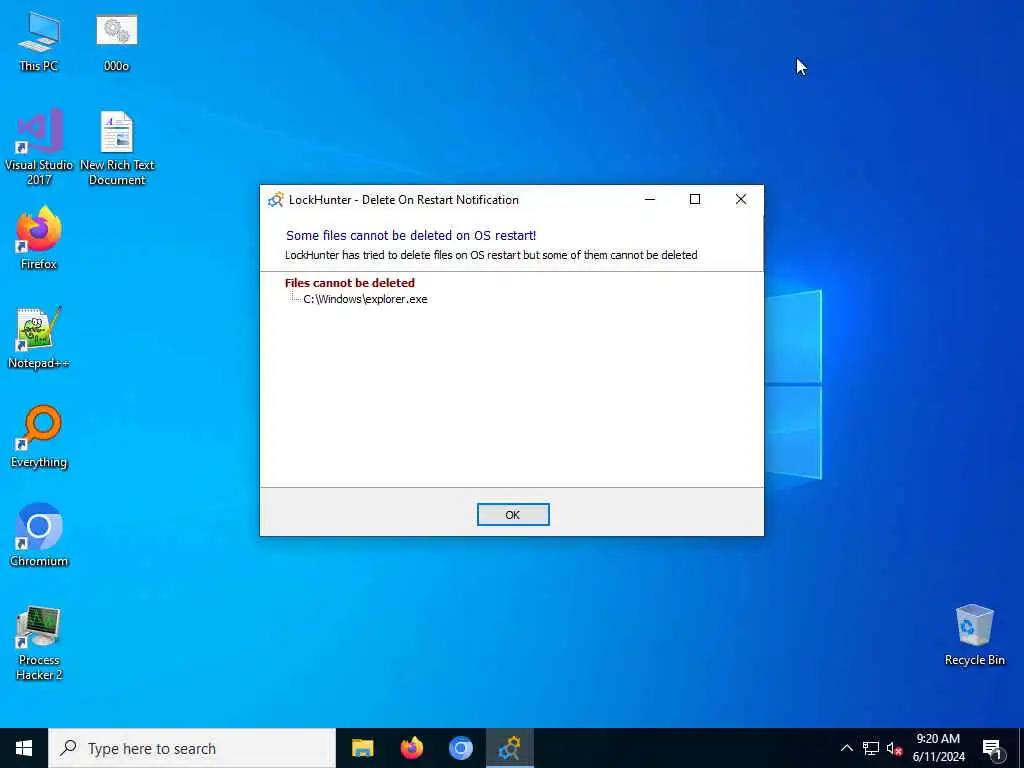
Task: Minimize the LockHunter notification window
Action: [650, 199]
